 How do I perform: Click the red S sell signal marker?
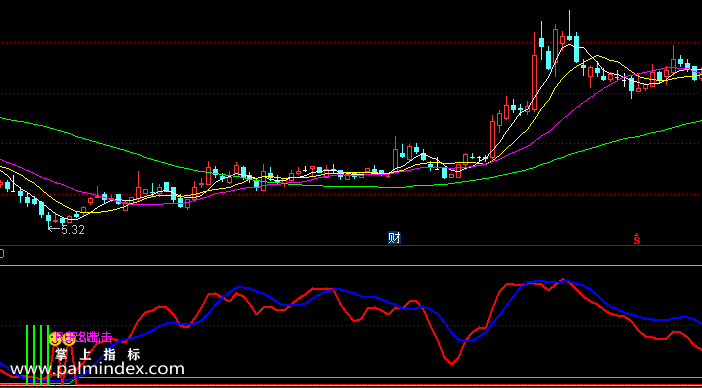637,239
